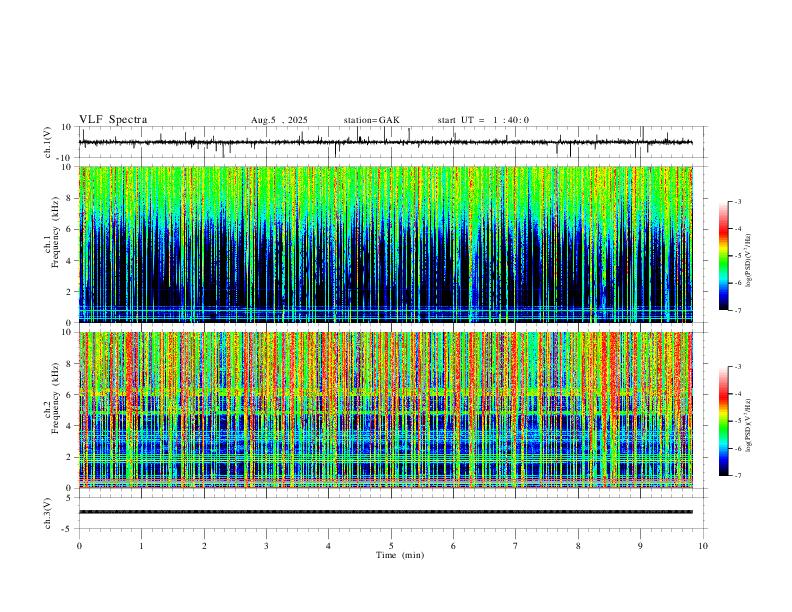Select the date text "Aug.5 , 2025"
Viewport: 792px width, 612px height.
tap(279, 120)
